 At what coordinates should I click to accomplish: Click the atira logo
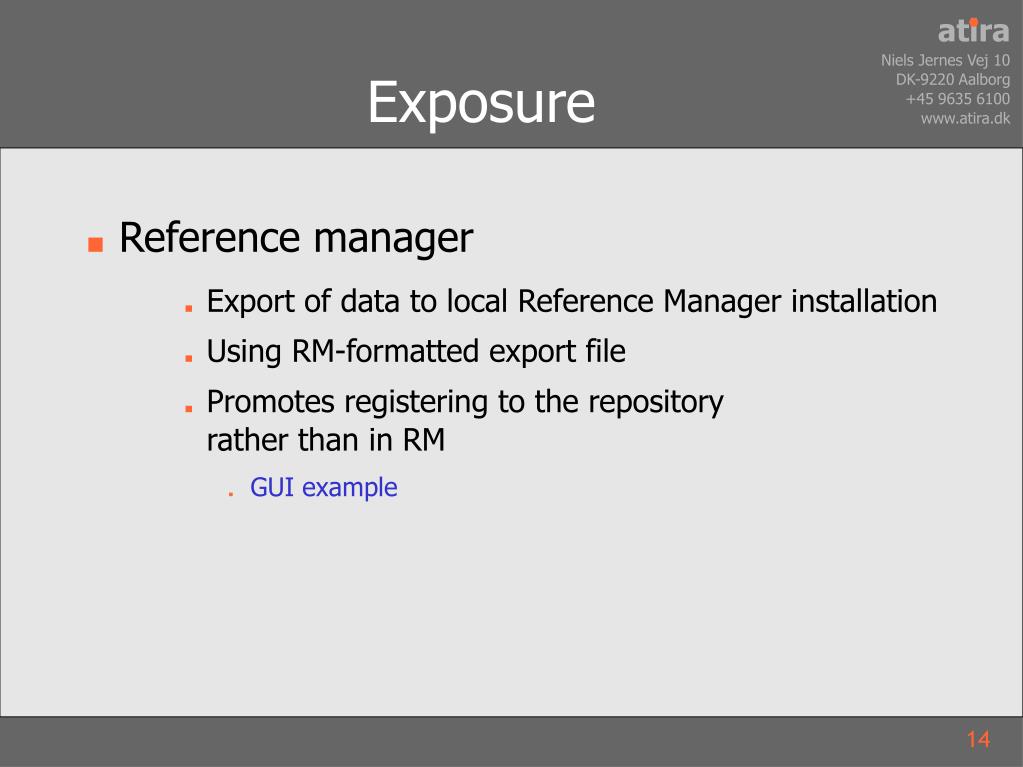coord(973,30)
